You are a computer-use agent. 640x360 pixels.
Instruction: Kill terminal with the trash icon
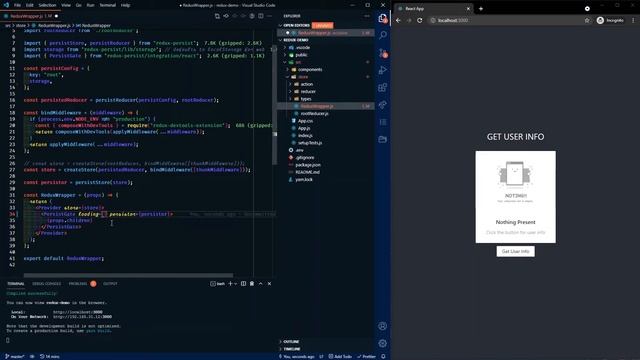click(252, 284)
